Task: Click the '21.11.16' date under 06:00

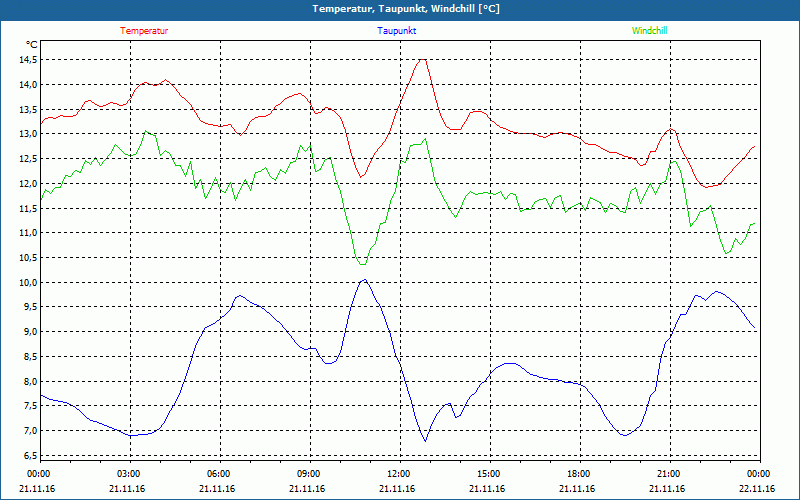Action: tap(217, 489)
